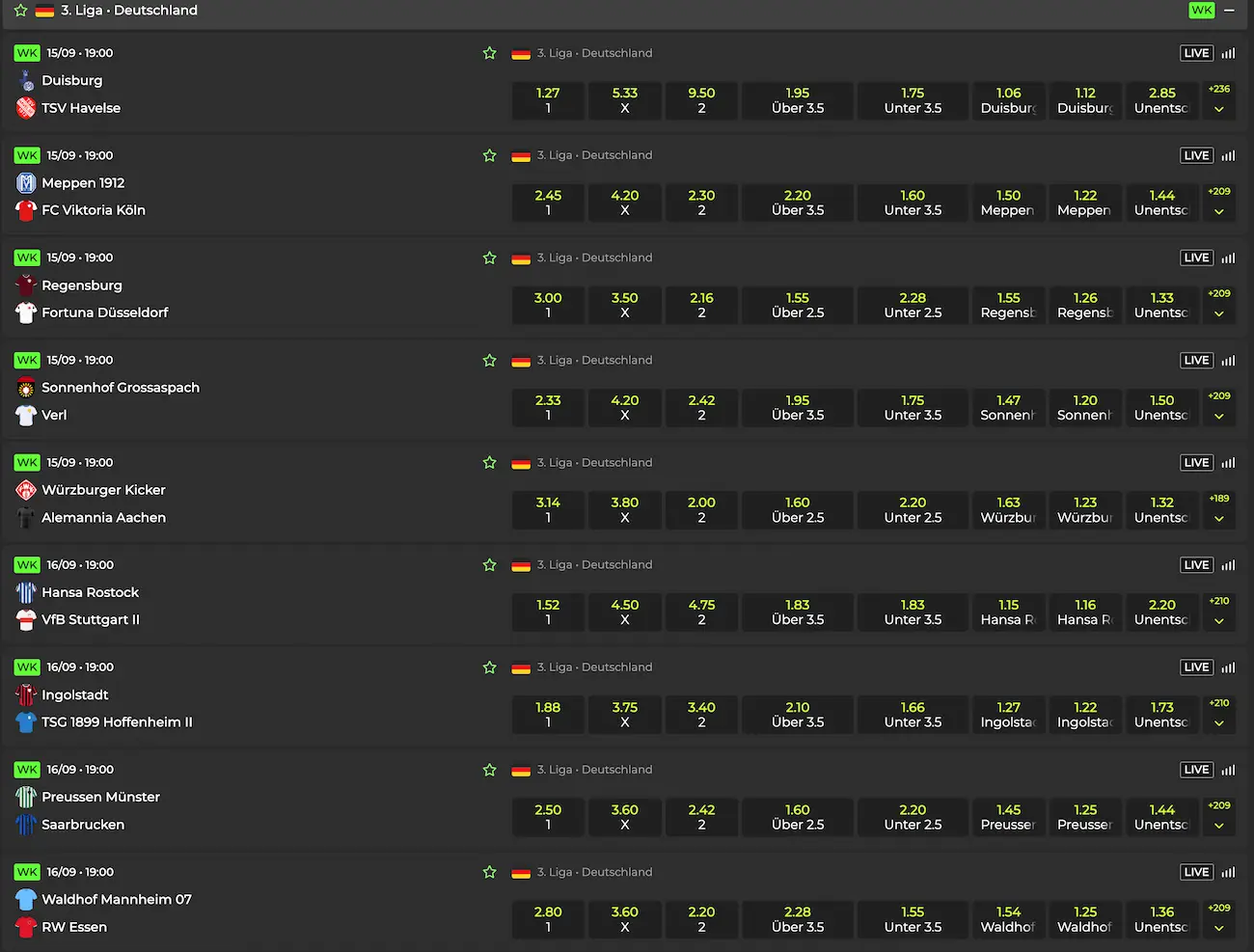Pick Fortuna Düsseldorf away win at 2.16
The width and height of the screenshot is (1254, 952).
(701, 305)
